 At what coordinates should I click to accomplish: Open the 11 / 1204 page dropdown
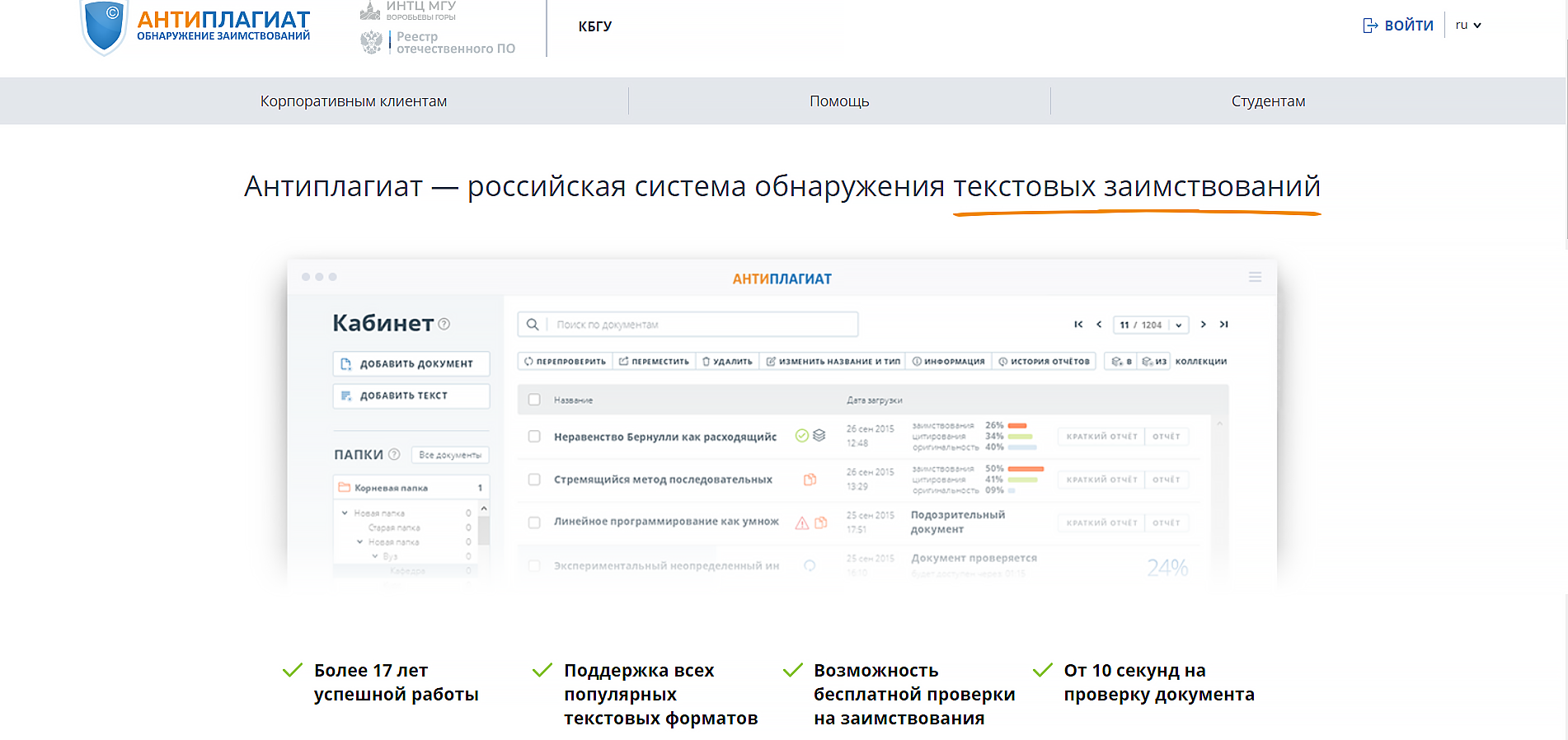pos(1151,325)
